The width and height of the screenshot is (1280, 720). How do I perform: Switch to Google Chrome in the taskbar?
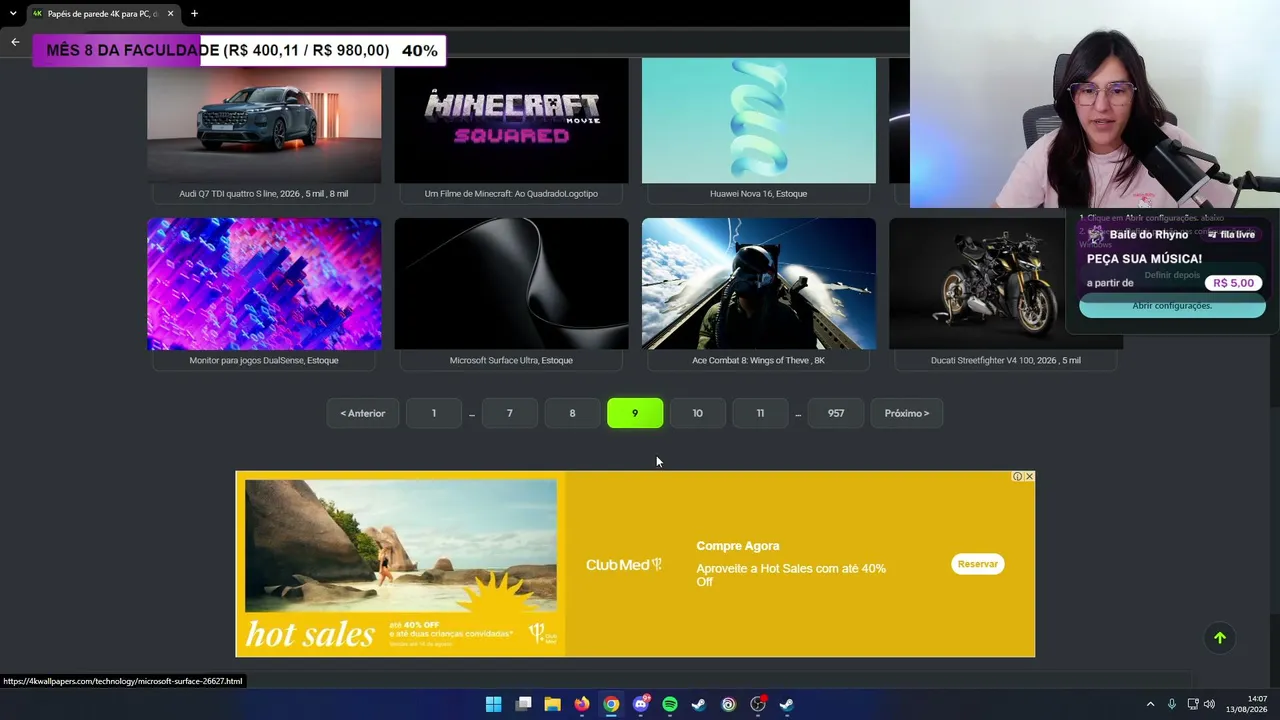click(611, 704)
